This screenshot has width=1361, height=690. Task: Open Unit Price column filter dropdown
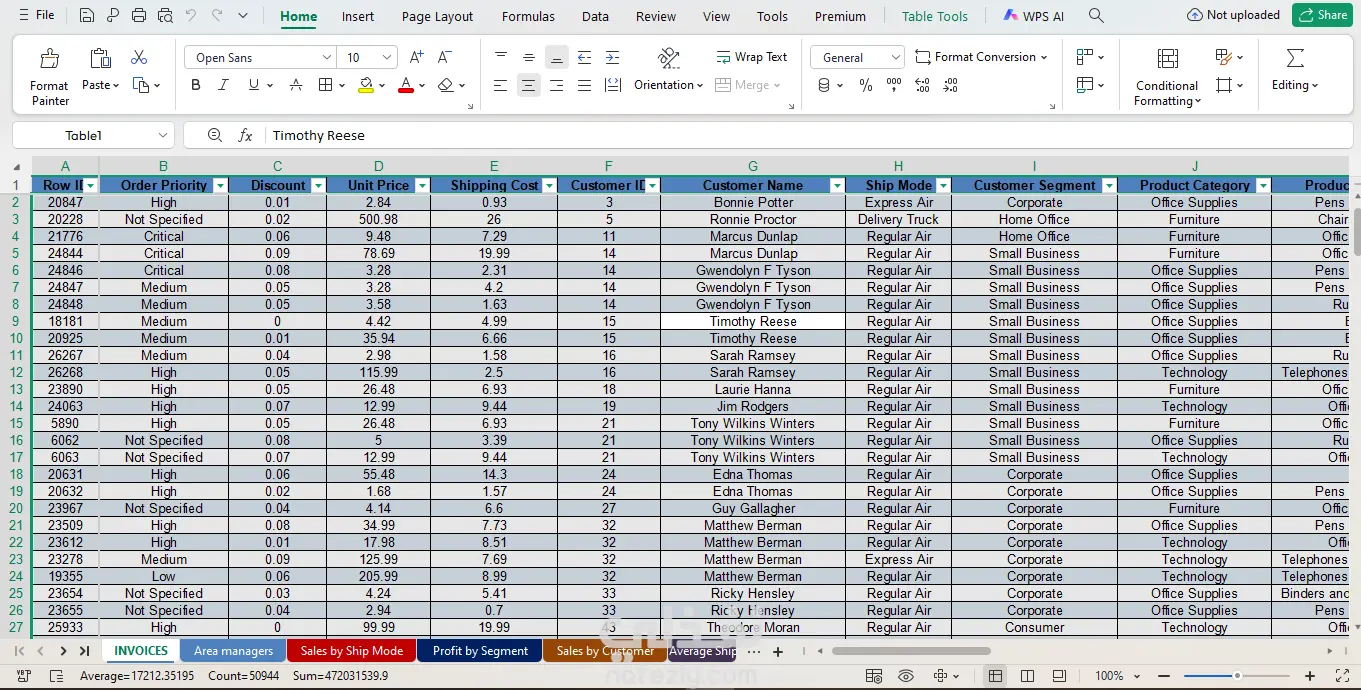click(422, 185)
